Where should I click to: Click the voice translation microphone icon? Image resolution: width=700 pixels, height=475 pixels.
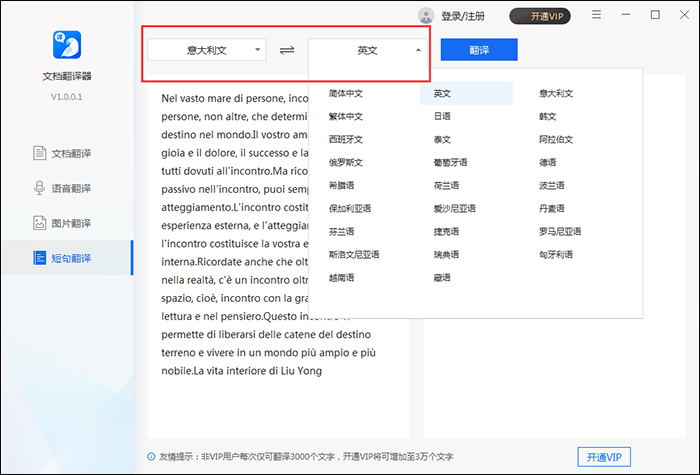click(39, 188)
